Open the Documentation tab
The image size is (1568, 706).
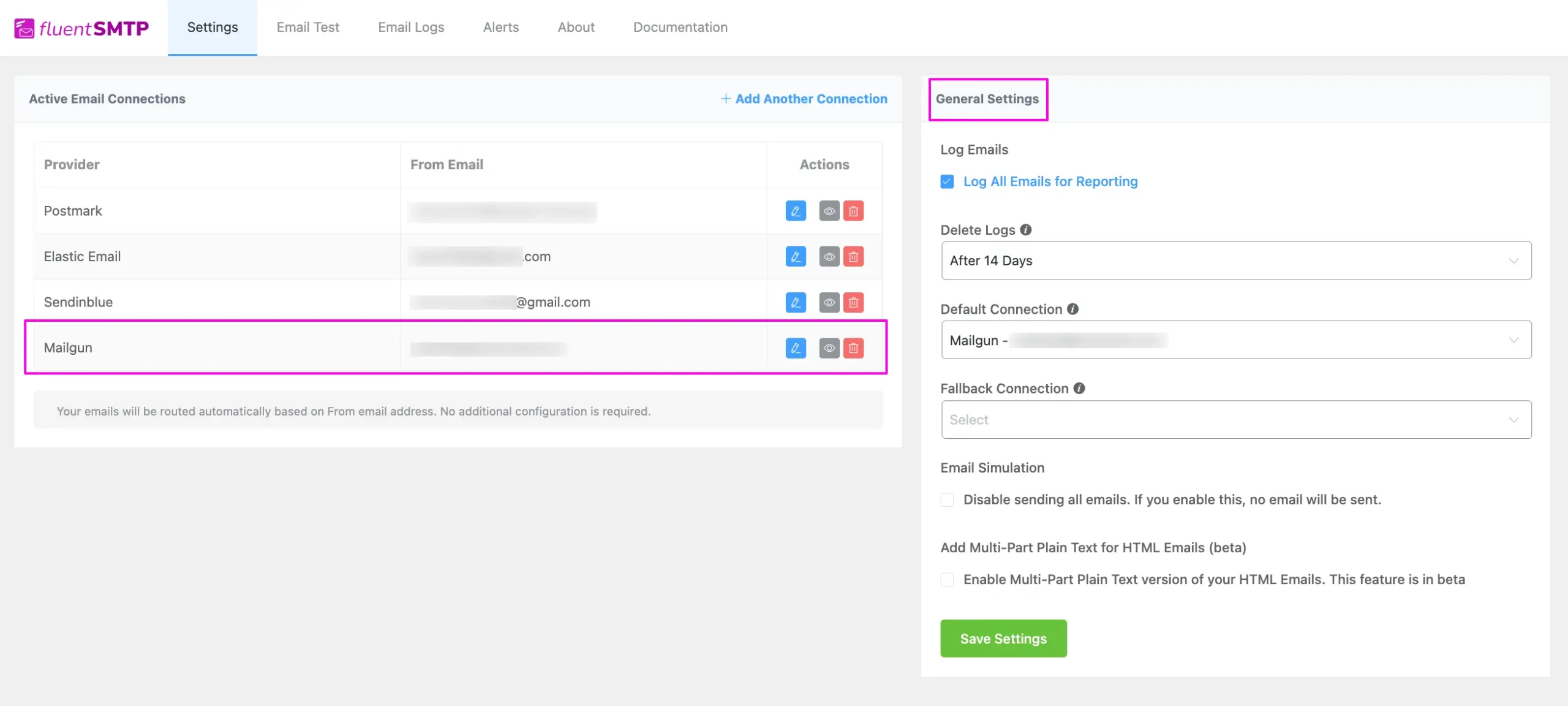pos(680,28)
